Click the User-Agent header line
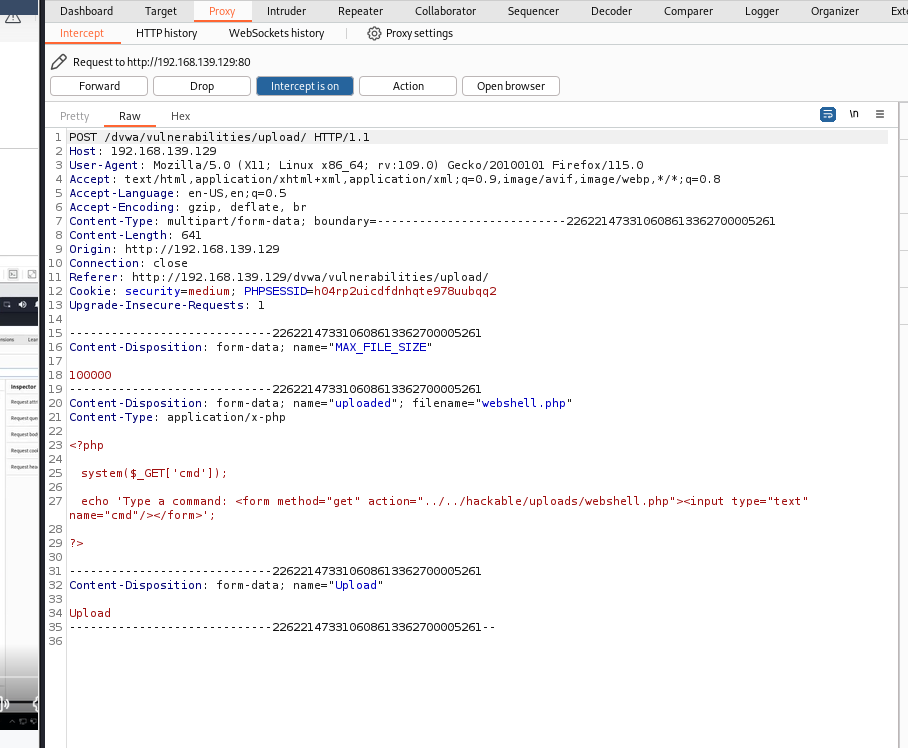 click(x=356, y=165)
